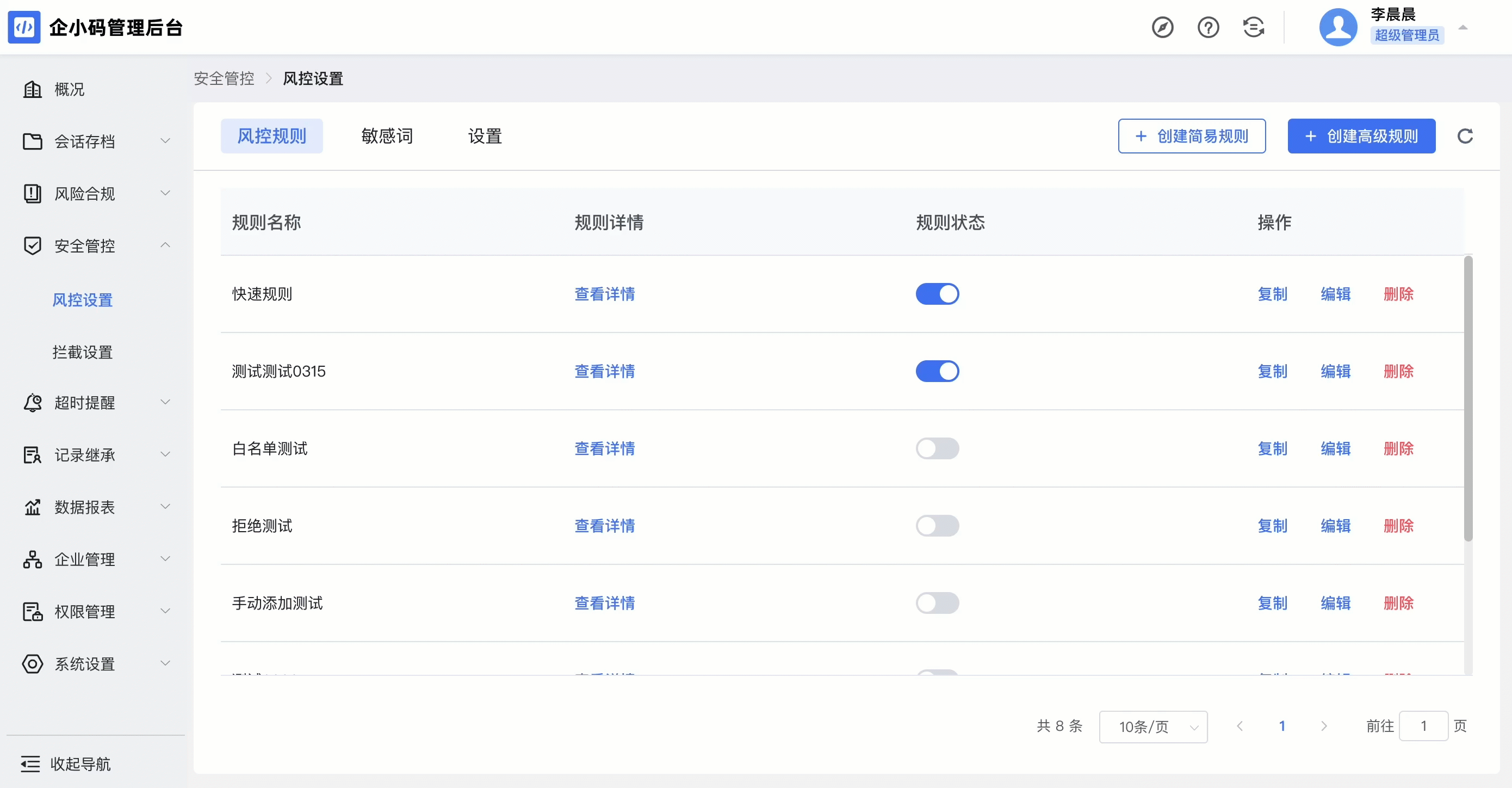Enable the 拒绝测试 rule switch
The height and width of the screenshot is (788, 1512).
click(x=937, y=526)
